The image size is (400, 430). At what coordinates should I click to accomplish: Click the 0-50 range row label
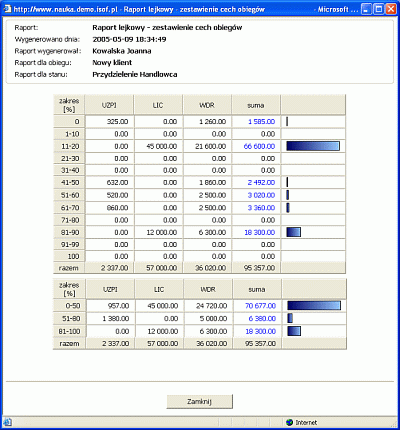click(70, 306)
